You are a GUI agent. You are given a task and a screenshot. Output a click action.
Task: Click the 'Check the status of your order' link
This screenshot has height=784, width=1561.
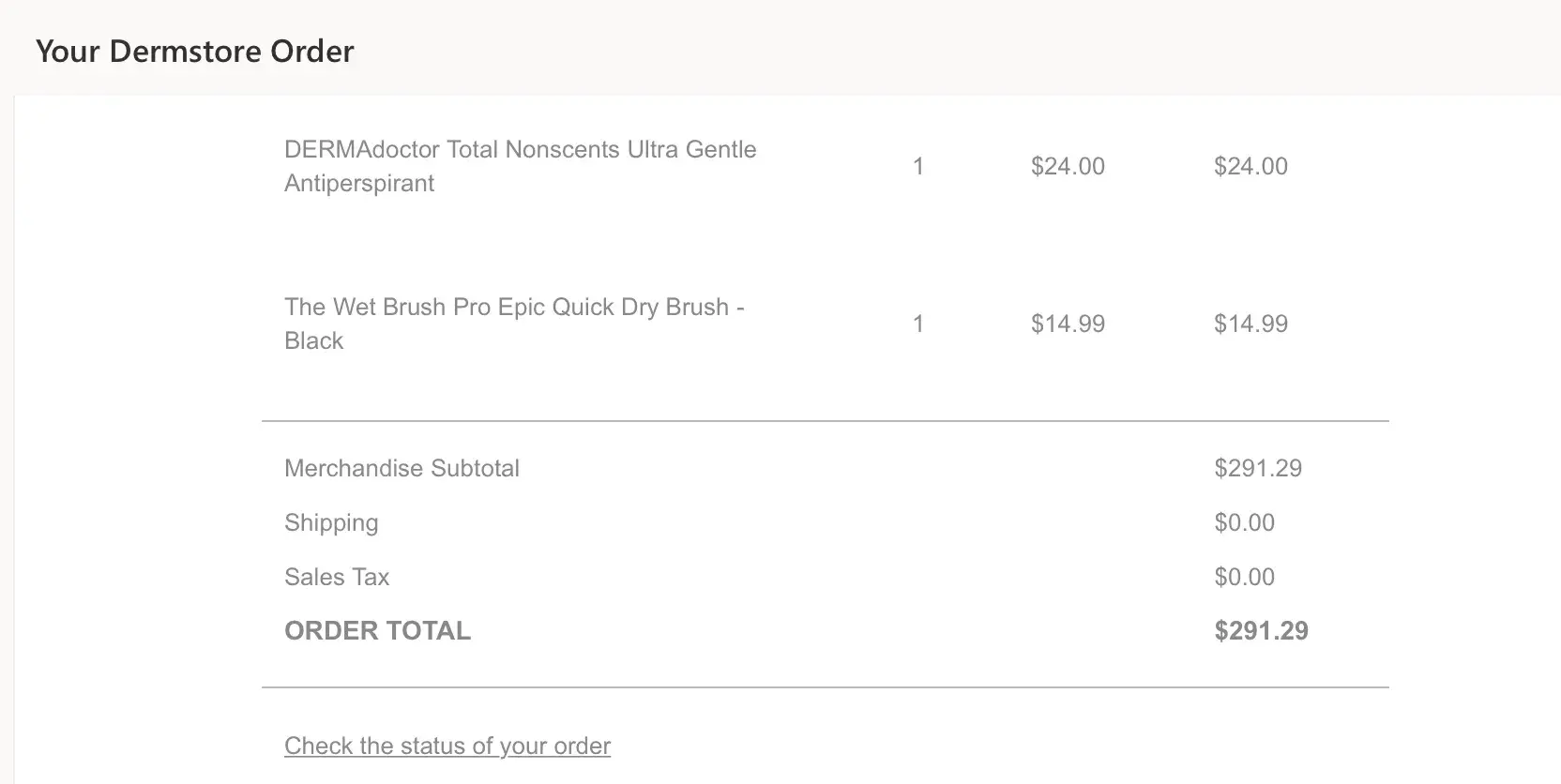tap(447, 746)
